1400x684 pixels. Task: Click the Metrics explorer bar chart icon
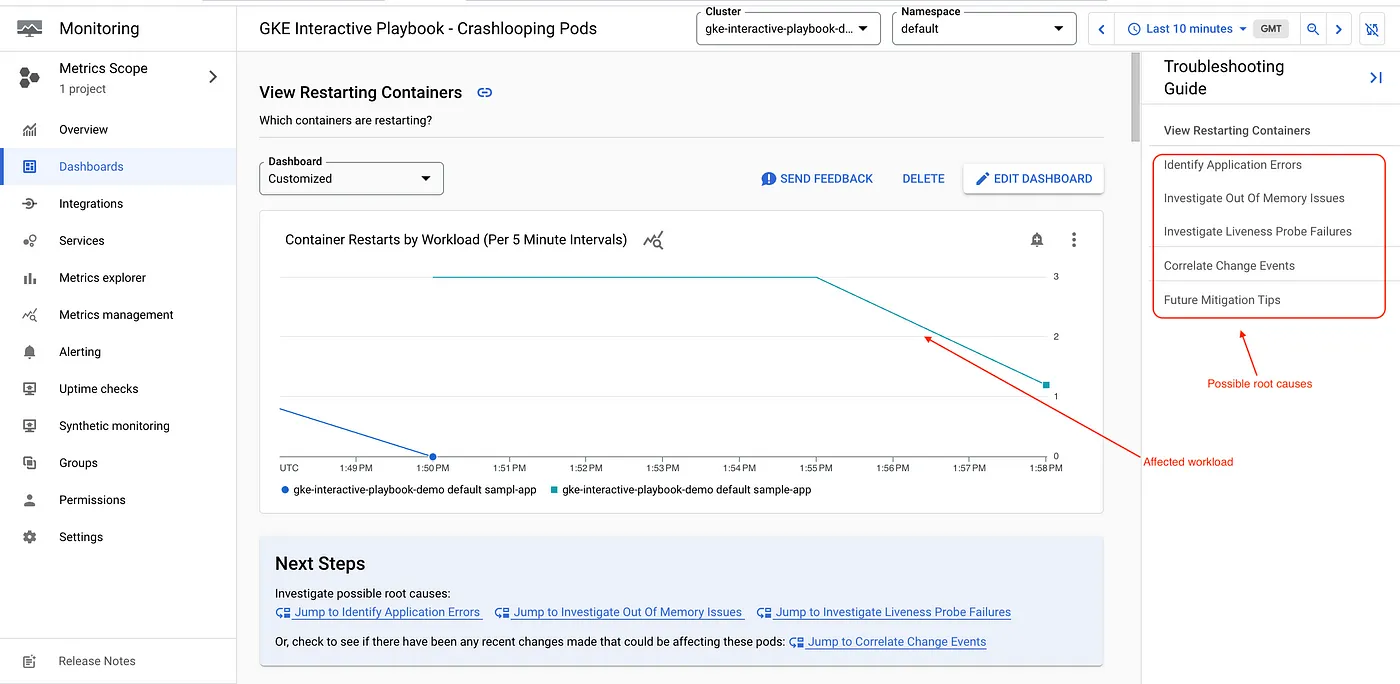tap(30, 278)
